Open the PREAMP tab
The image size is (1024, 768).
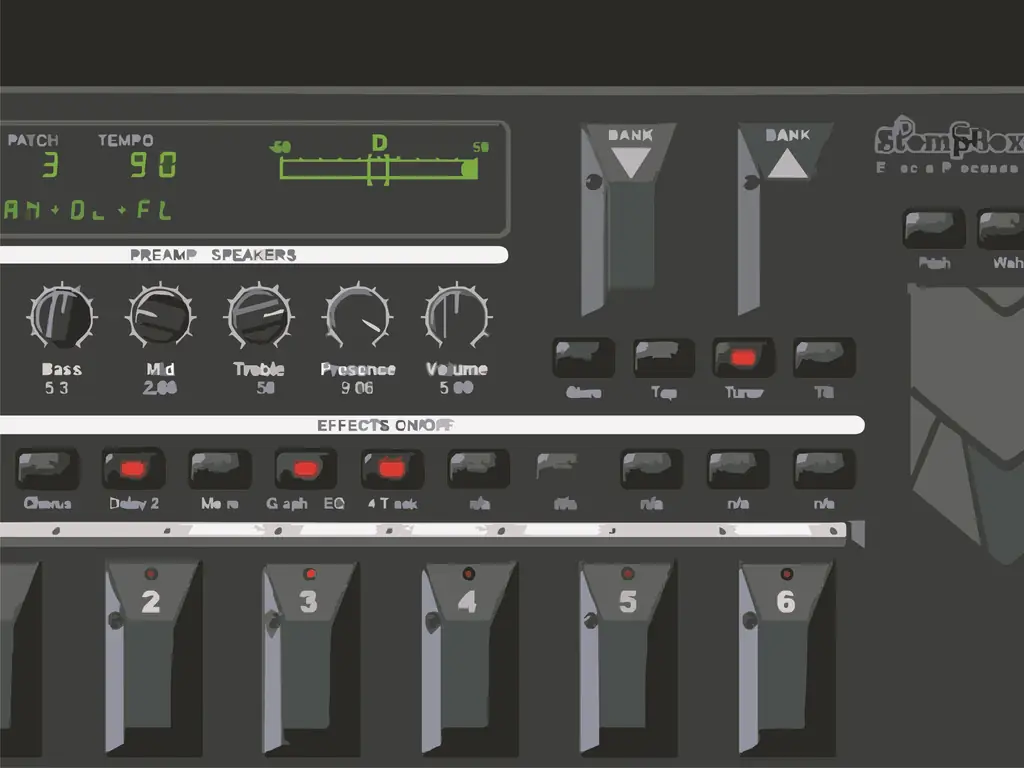163,255
